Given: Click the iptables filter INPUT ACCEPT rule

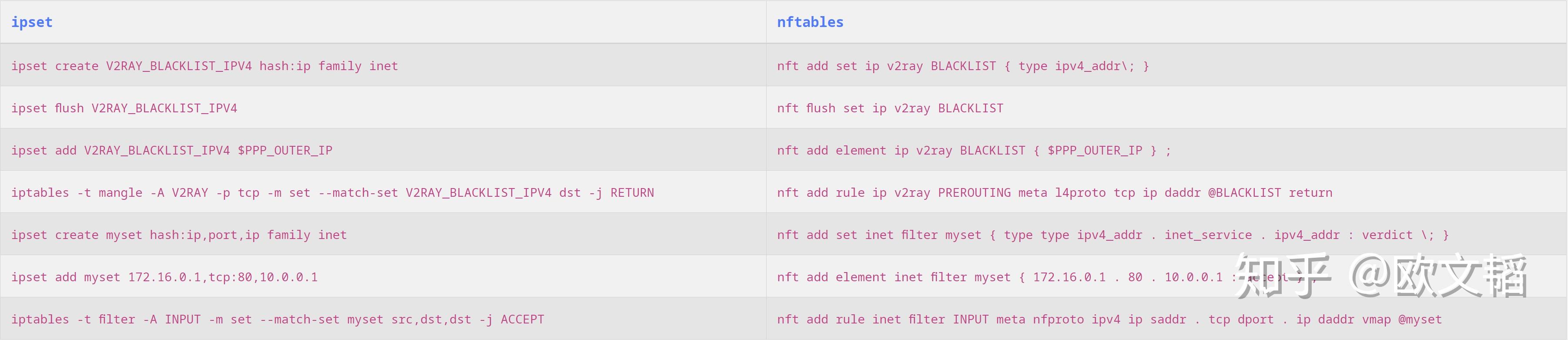Looking at the screenshot, I should [x=278, y=320].
